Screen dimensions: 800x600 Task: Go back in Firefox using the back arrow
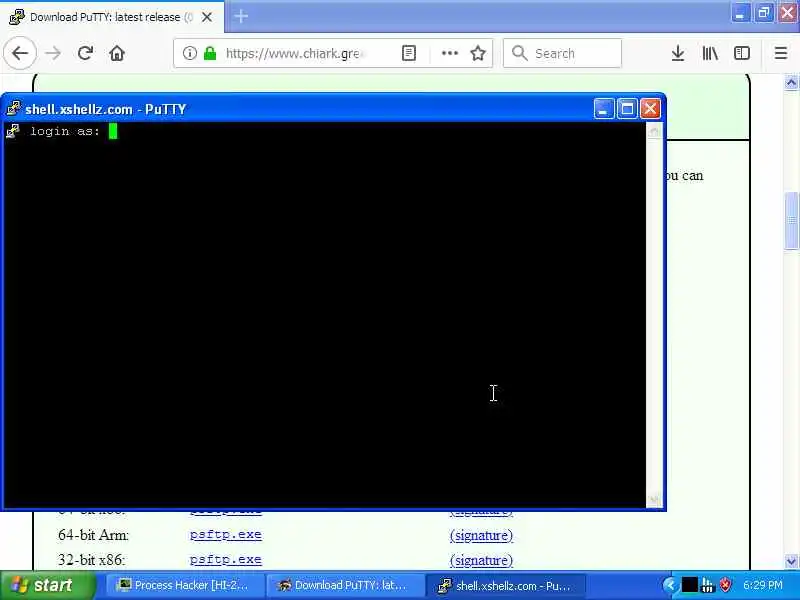click(x=20, y=53)
